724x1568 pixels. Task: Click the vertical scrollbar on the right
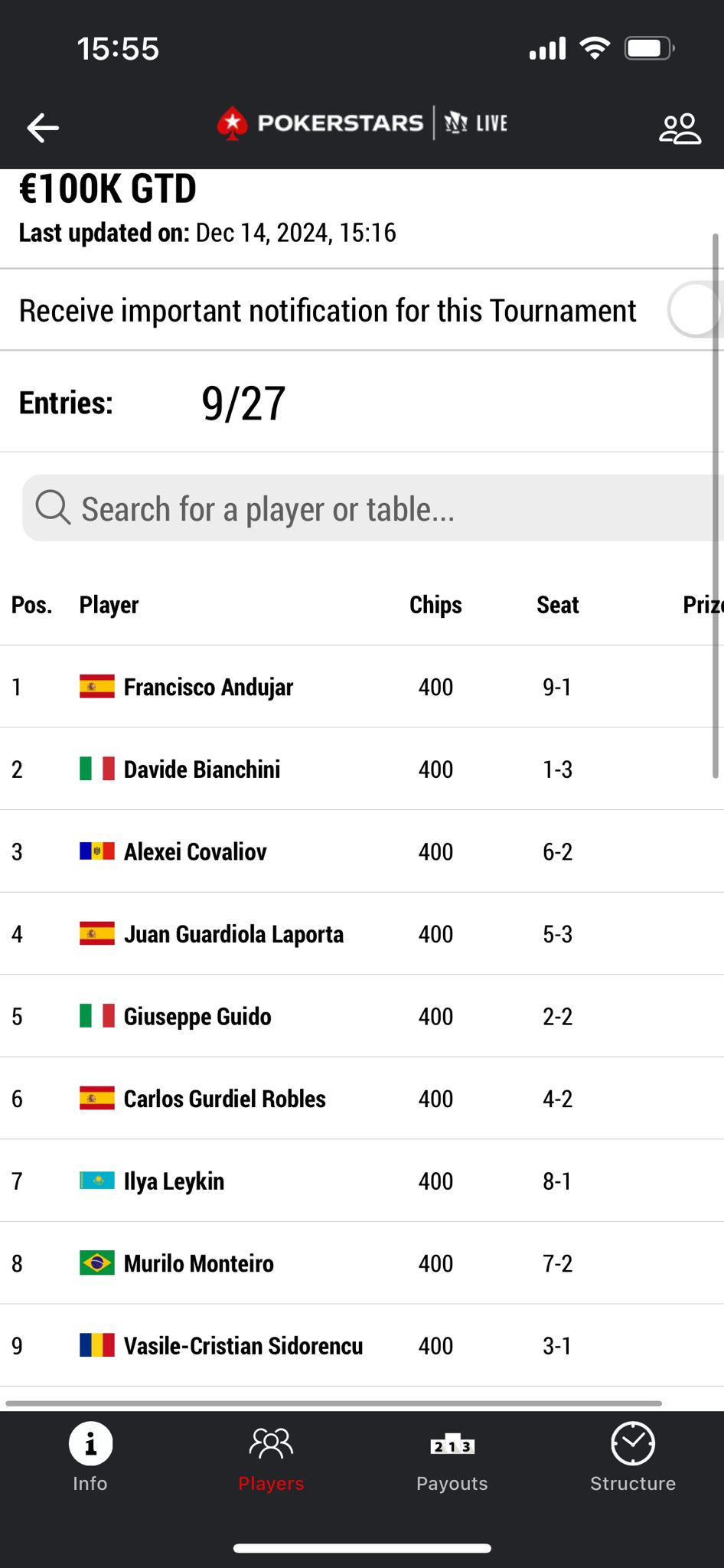pos(716,506)
